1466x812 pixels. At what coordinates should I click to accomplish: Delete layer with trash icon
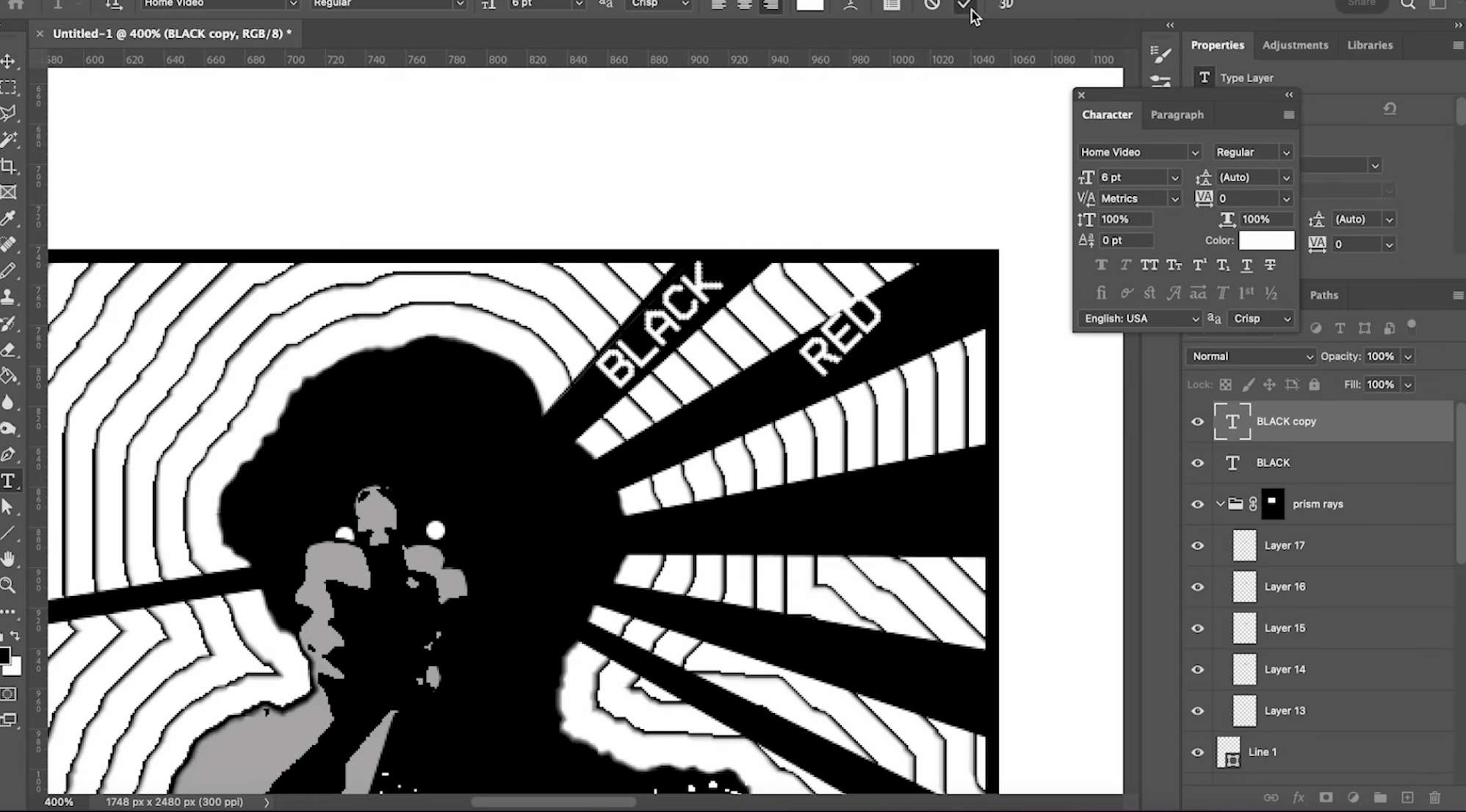[1434, 797]
